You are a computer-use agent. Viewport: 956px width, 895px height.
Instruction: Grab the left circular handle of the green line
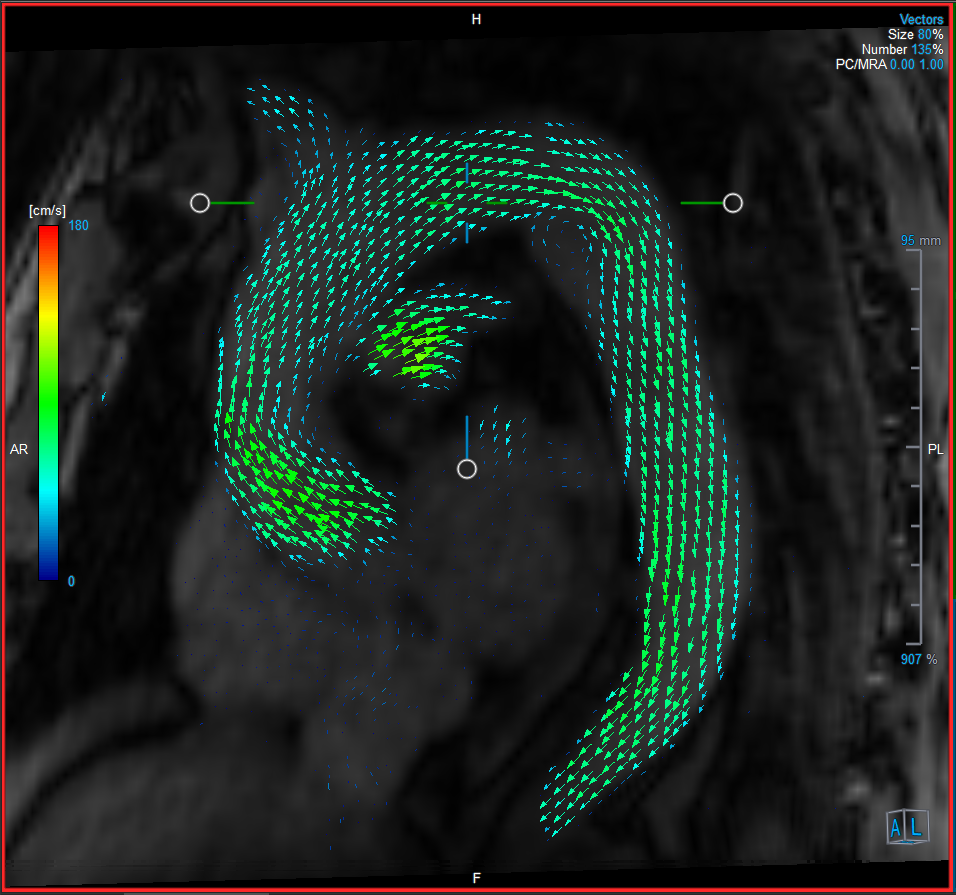click(x=200, y=203)
